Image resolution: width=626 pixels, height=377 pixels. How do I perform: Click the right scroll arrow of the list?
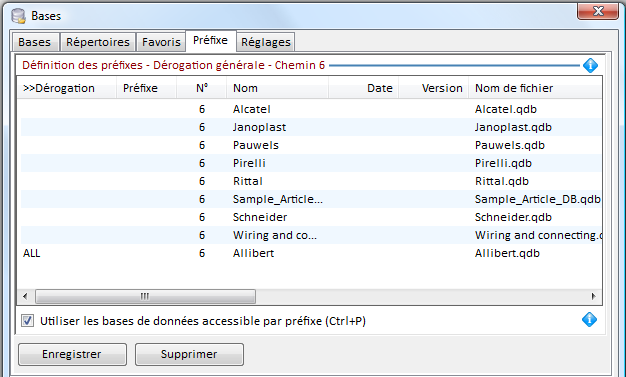pos(594,296)
